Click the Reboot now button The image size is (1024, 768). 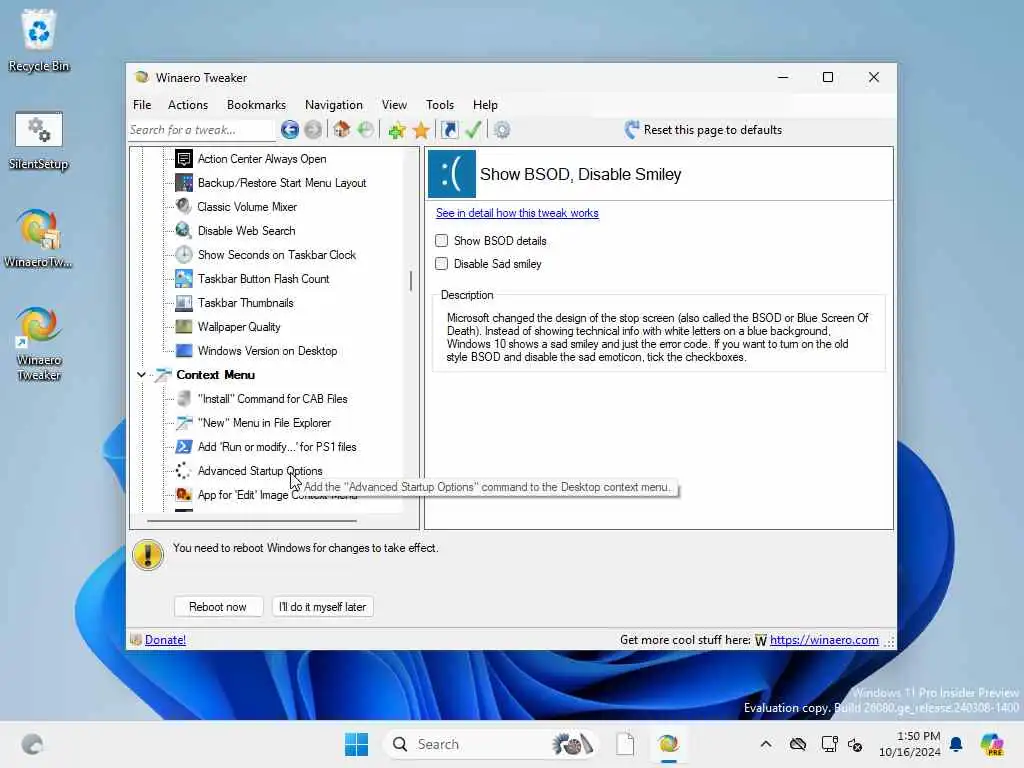218,607
